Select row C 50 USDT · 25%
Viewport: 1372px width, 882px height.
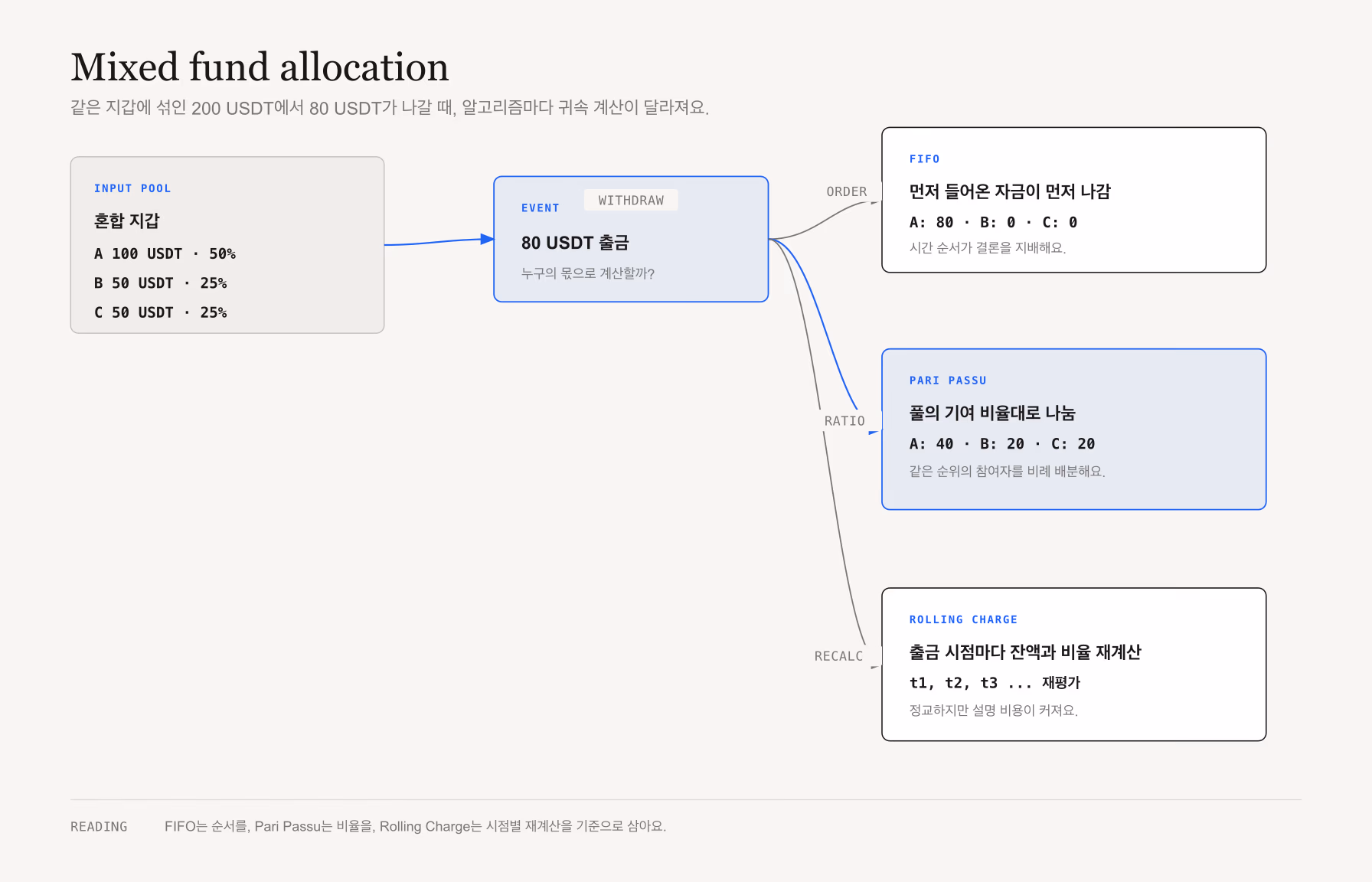click(161, 312)
